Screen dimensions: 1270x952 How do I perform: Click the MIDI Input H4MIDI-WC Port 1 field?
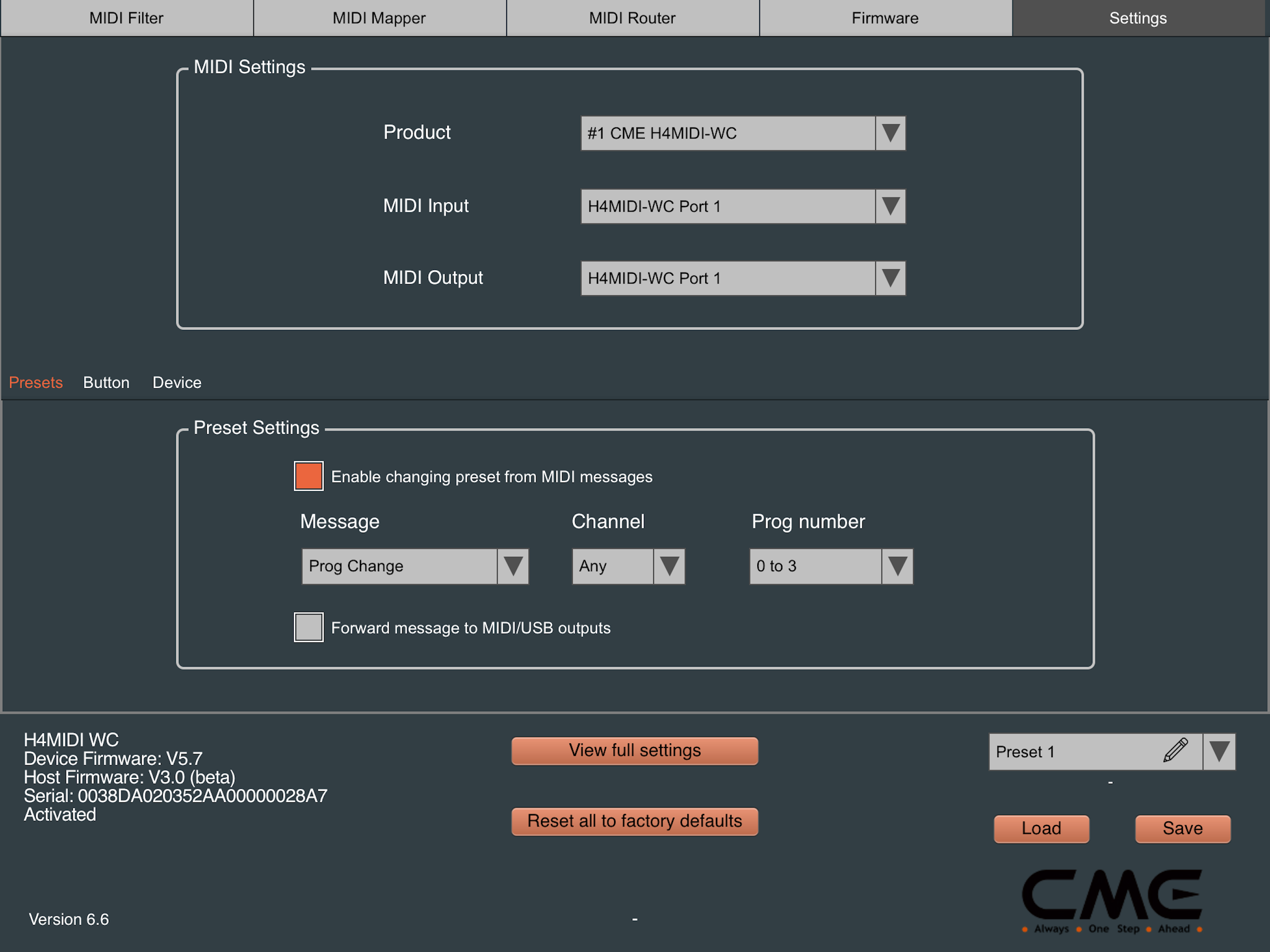pyautogui.click(x=728, y=206)
